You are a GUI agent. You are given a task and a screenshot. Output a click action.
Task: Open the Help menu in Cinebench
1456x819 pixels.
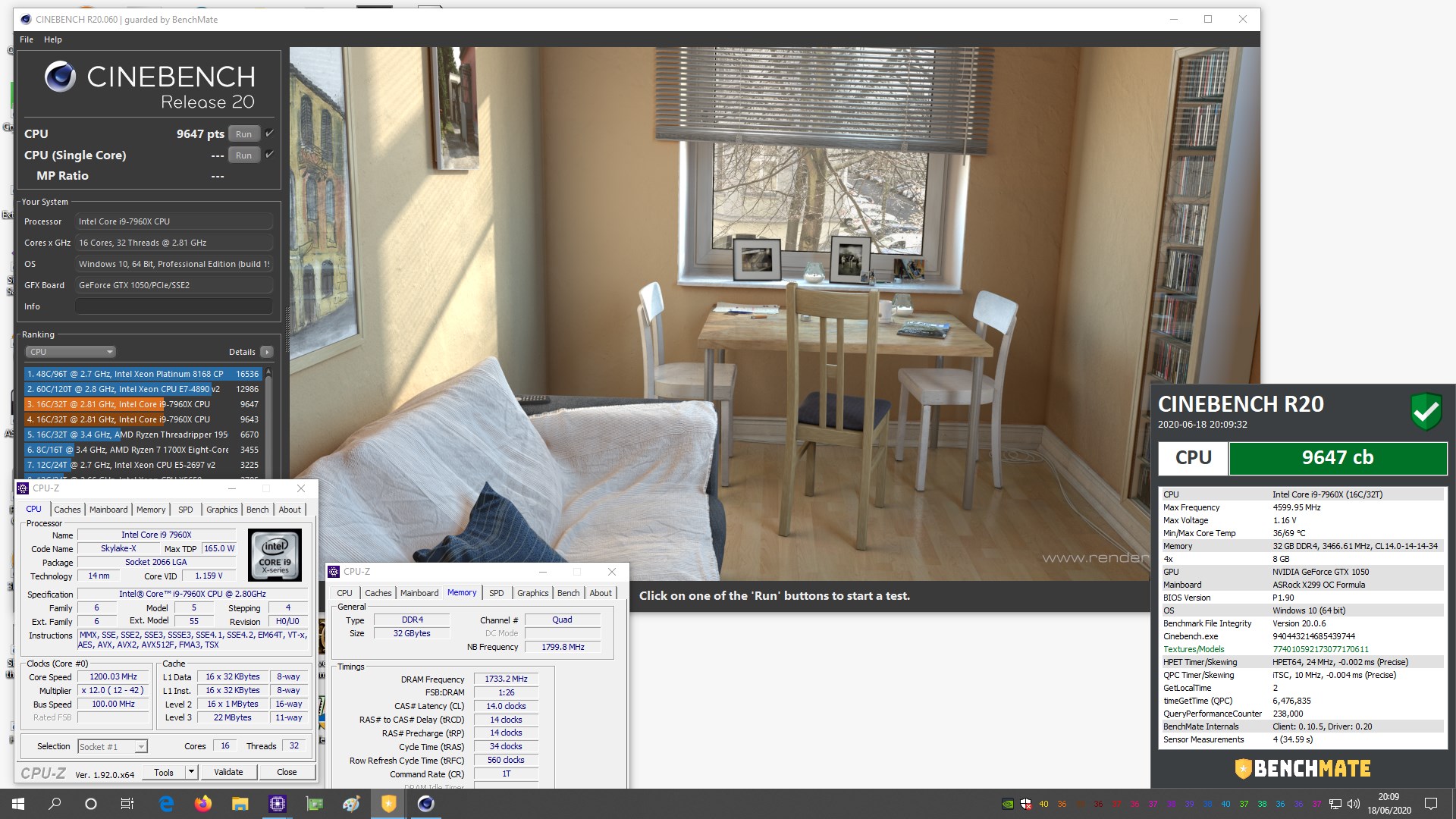[x=53, y=39]
